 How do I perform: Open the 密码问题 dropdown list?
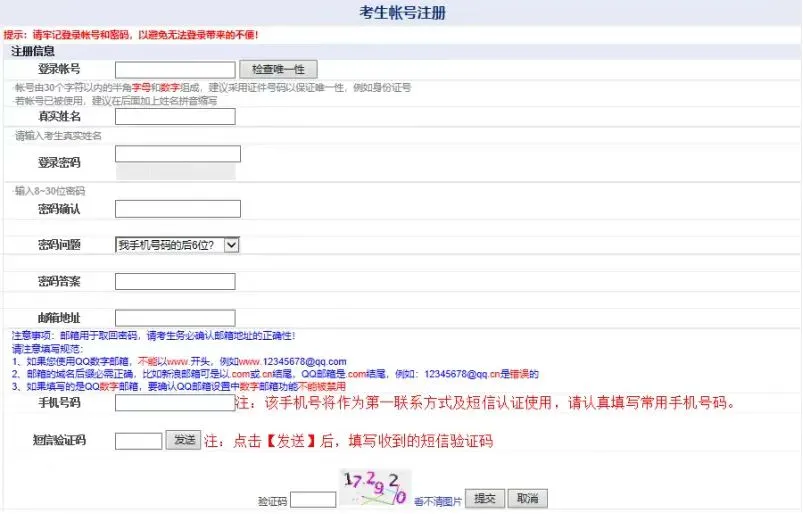(x=178, y=244)
